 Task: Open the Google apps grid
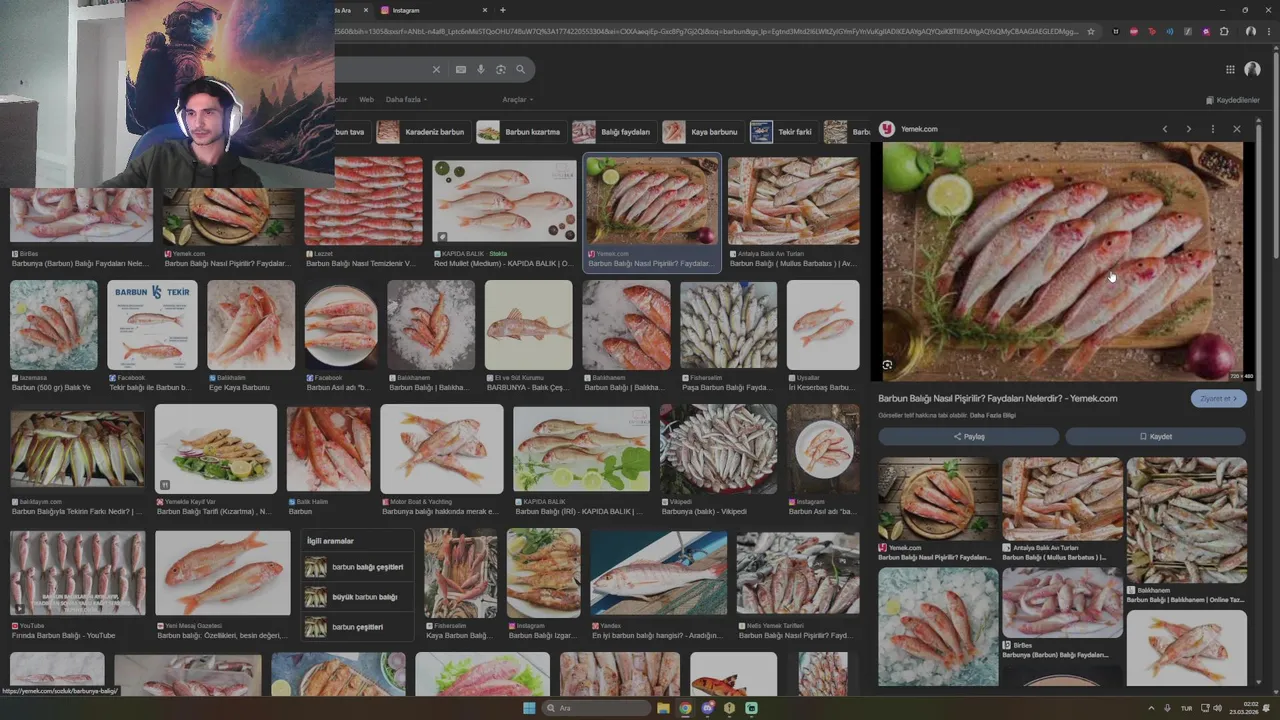point(1230,69)
